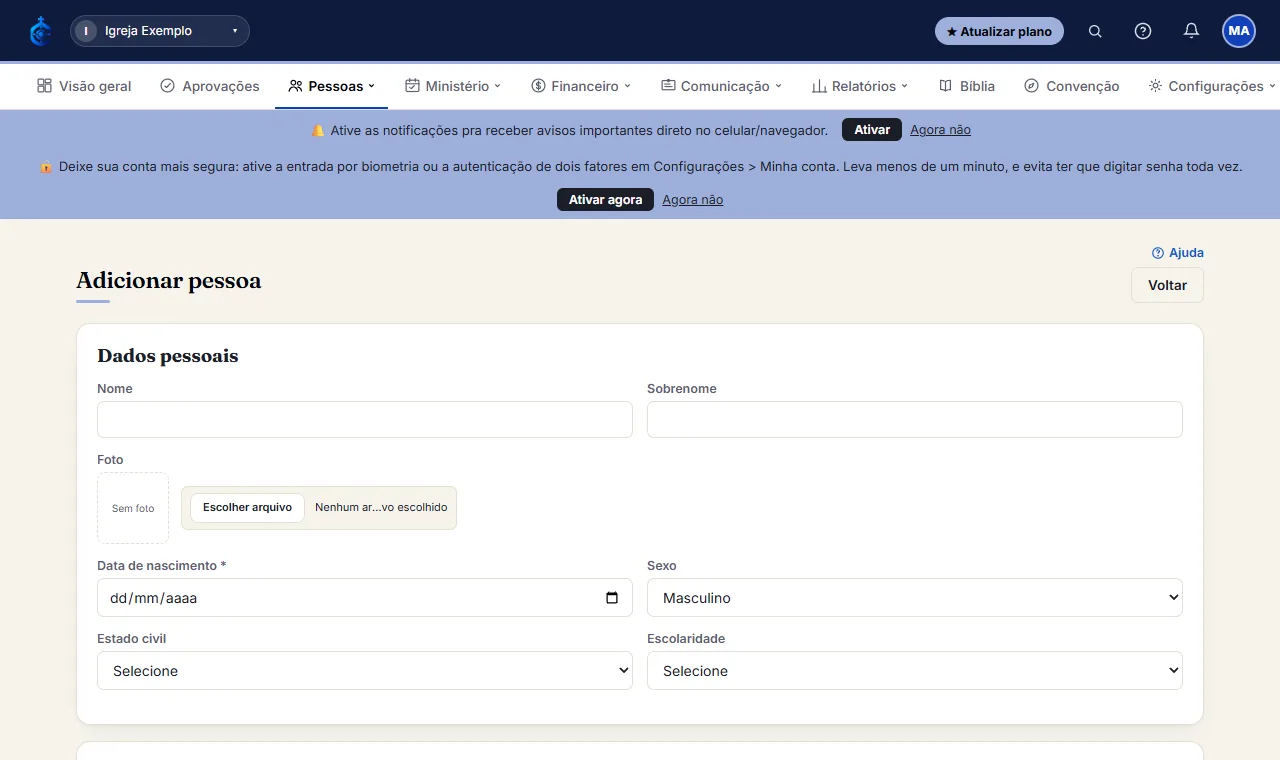The image size is (1280, 760).
Task: Open the Escolaridade dropdown
Action: pos(915,671)
